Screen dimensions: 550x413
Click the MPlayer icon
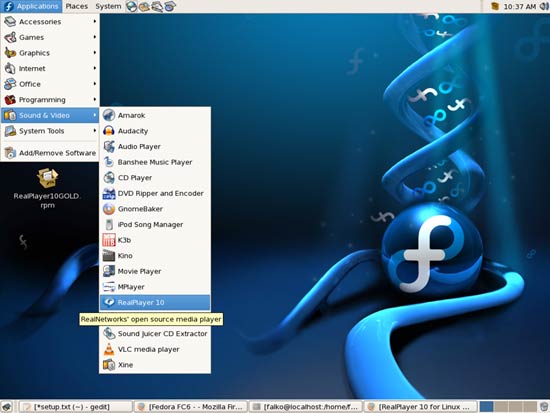[x=109, y=287]
